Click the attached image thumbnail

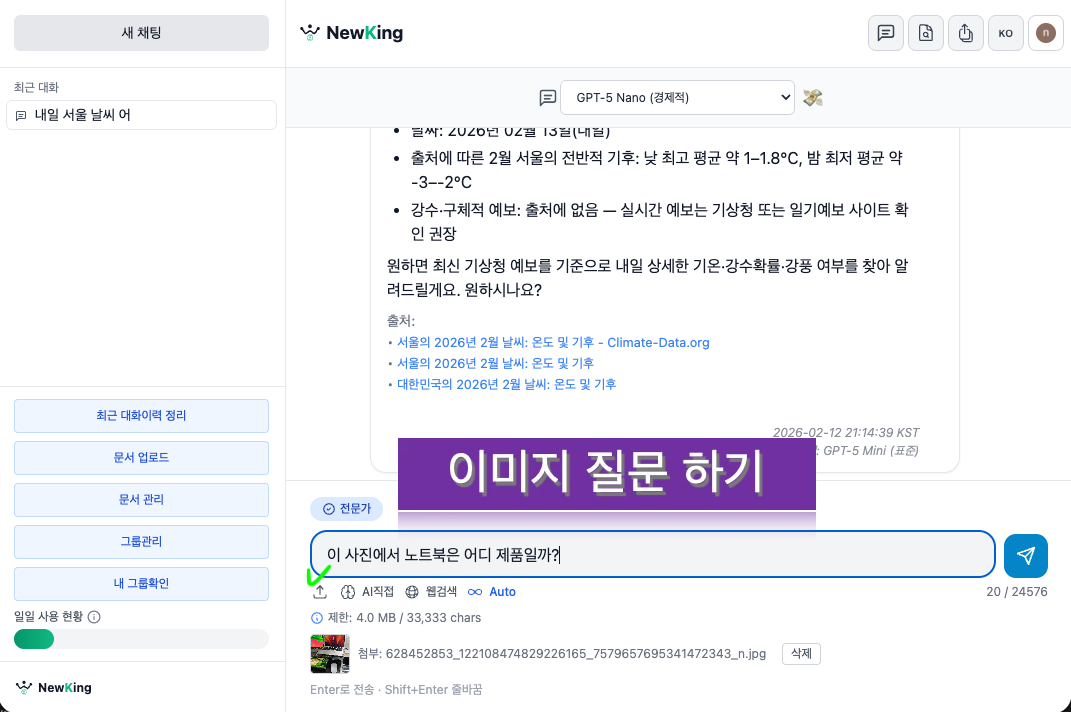pos(330,653)
